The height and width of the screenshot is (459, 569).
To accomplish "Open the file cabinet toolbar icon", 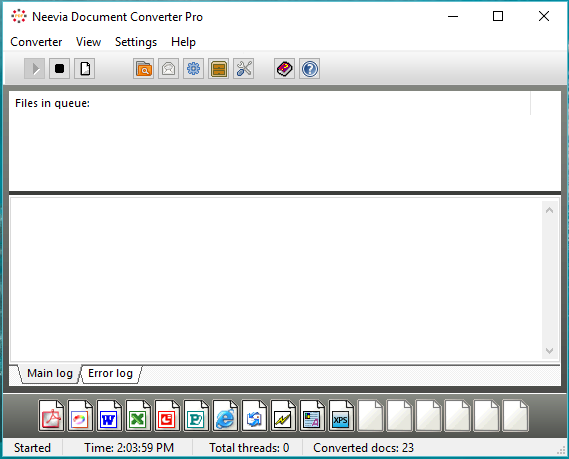I will point(218,69).
